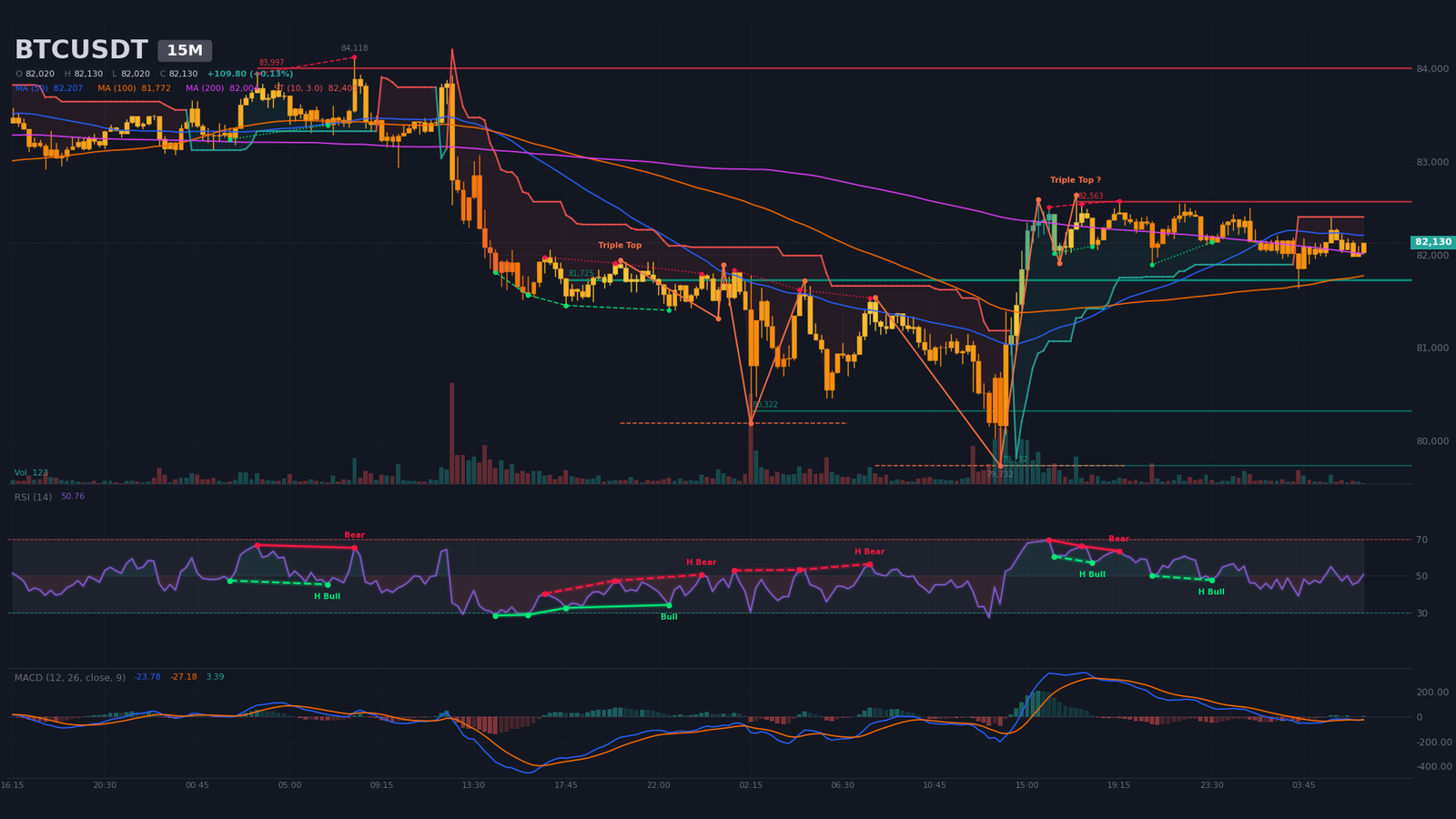Image resolution: width=1456 pixels, height=819 pixels.
Task: Click the 200.00 MACD axis label
Action: [x=1432, y=693]
